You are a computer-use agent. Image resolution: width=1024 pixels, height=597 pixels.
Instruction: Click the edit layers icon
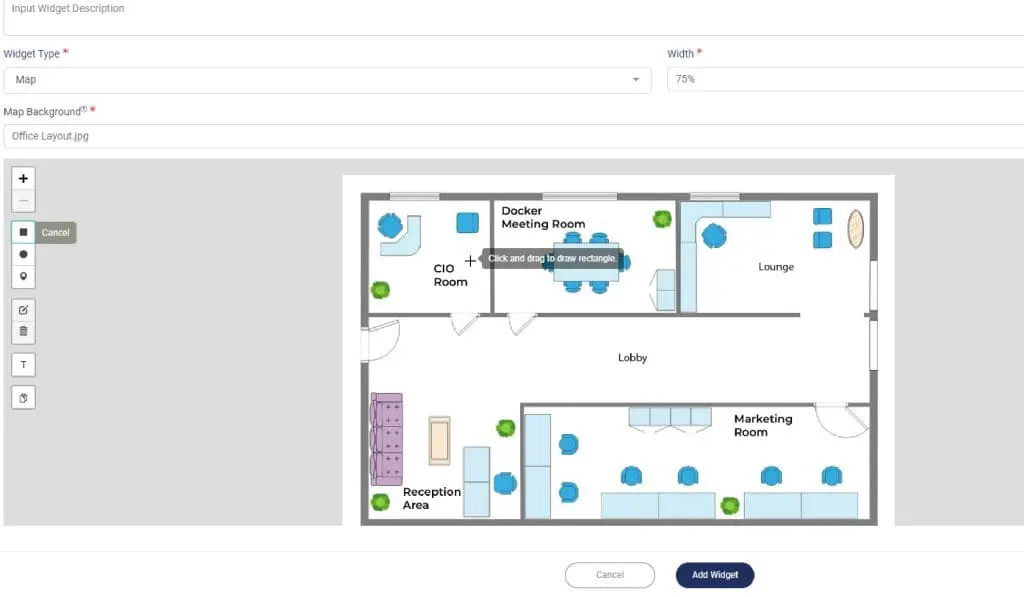point(23,309)
